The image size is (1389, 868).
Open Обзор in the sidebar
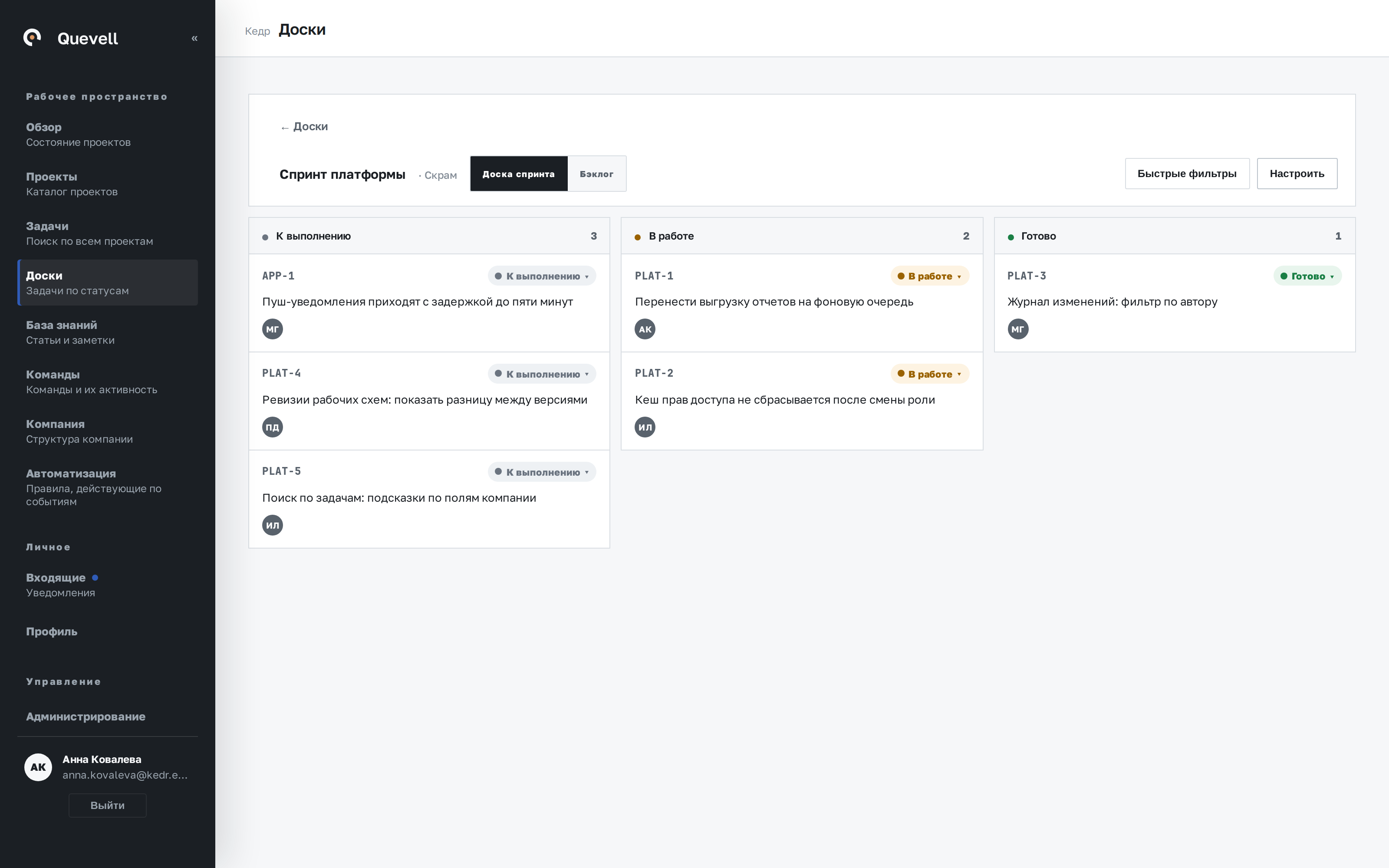(x=107, y=135)
